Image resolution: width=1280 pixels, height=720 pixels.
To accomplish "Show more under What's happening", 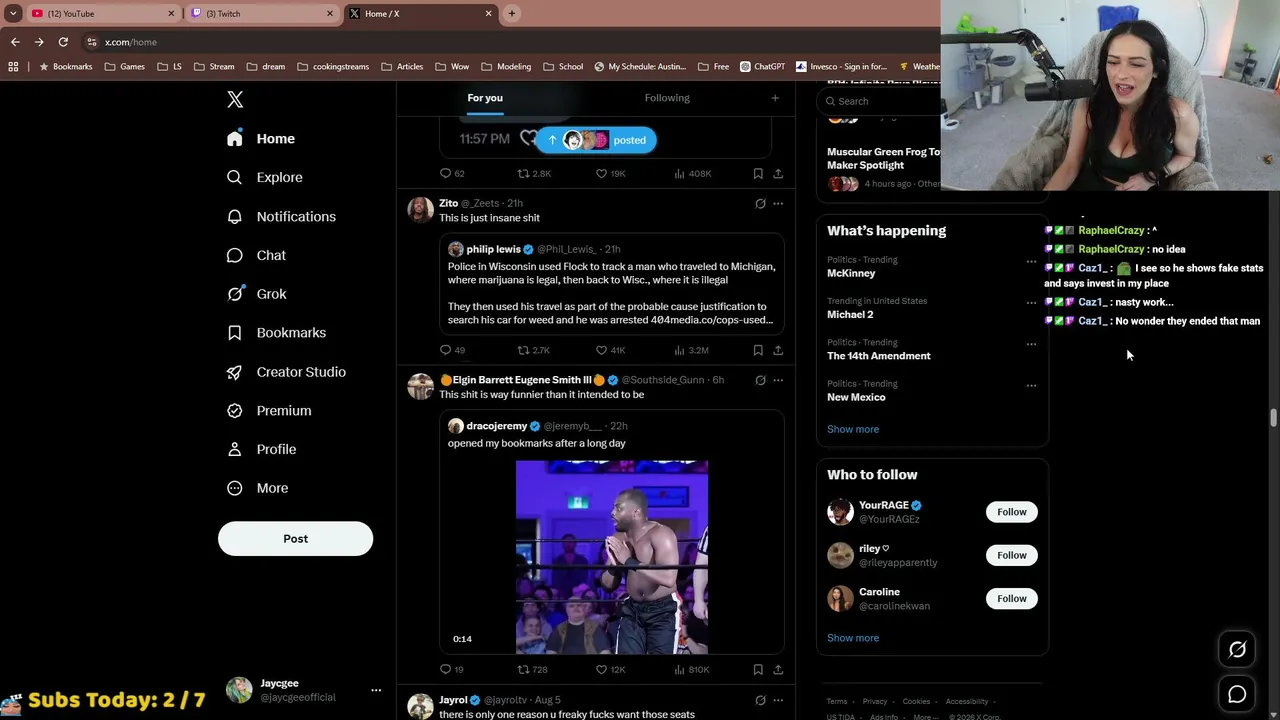I will [x=853, y=429].
